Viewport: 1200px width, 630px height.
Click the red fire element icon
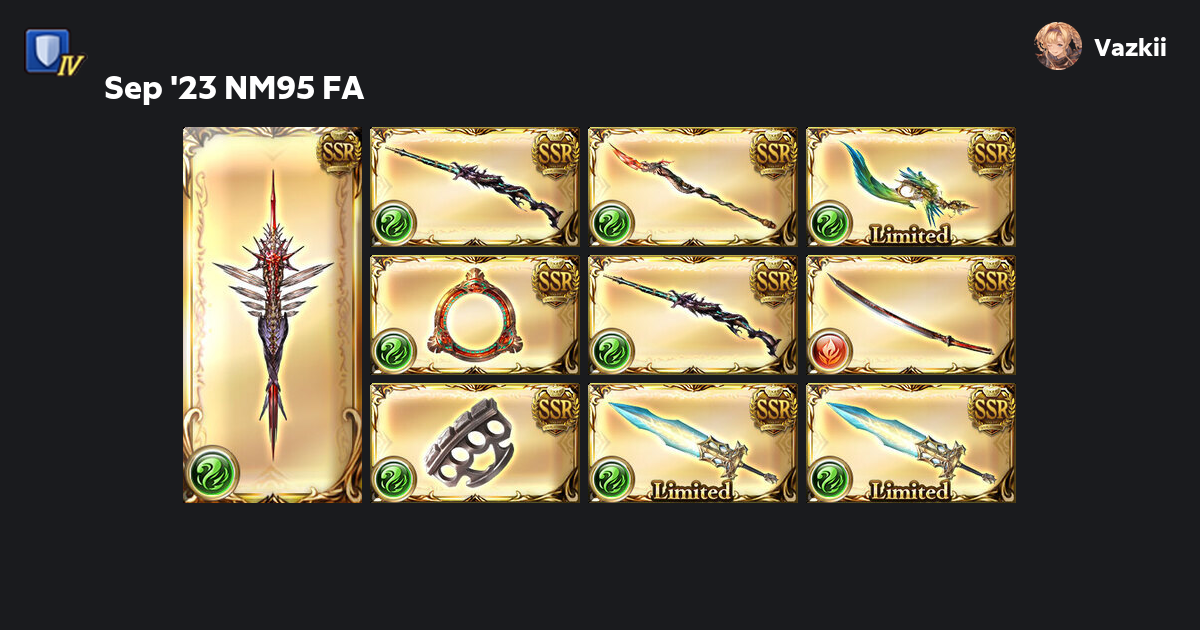[x=829, y=351]
